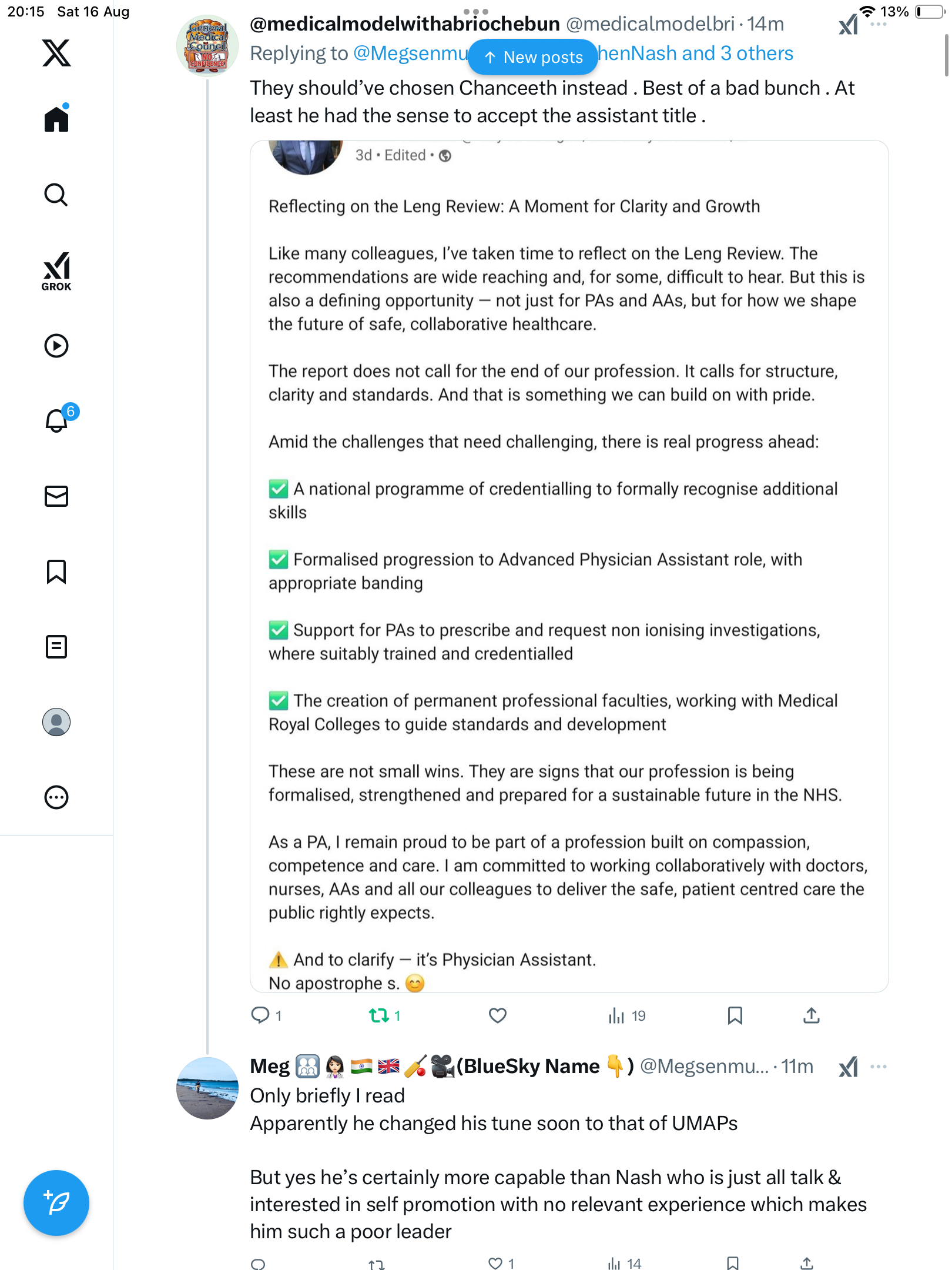Open the video tab play icon

coord(56,346)
